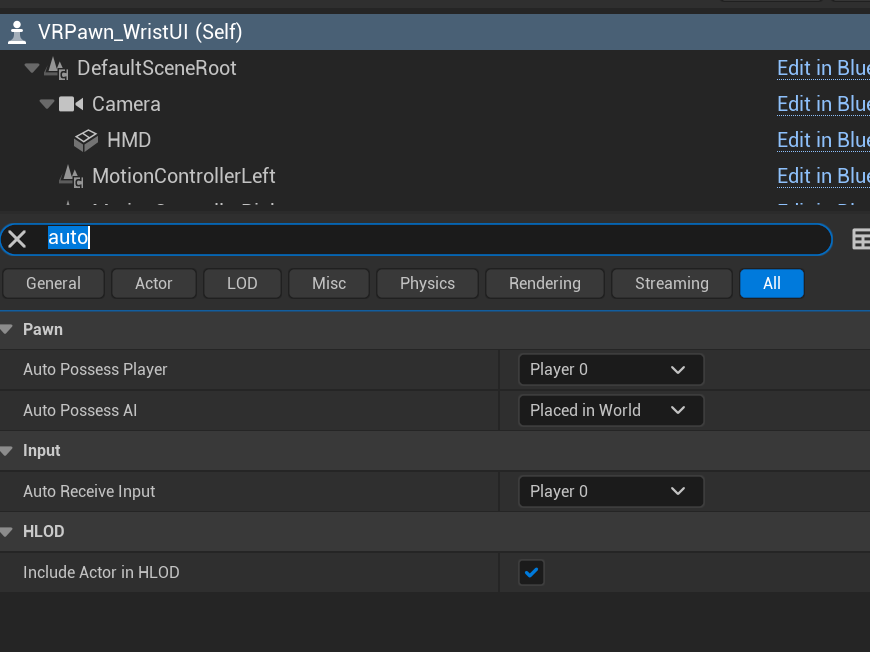The height and width of the screenshot is (652, 870).
Task: Click the DefaultSceneRoot scene component icon
Action: (56, 69)
